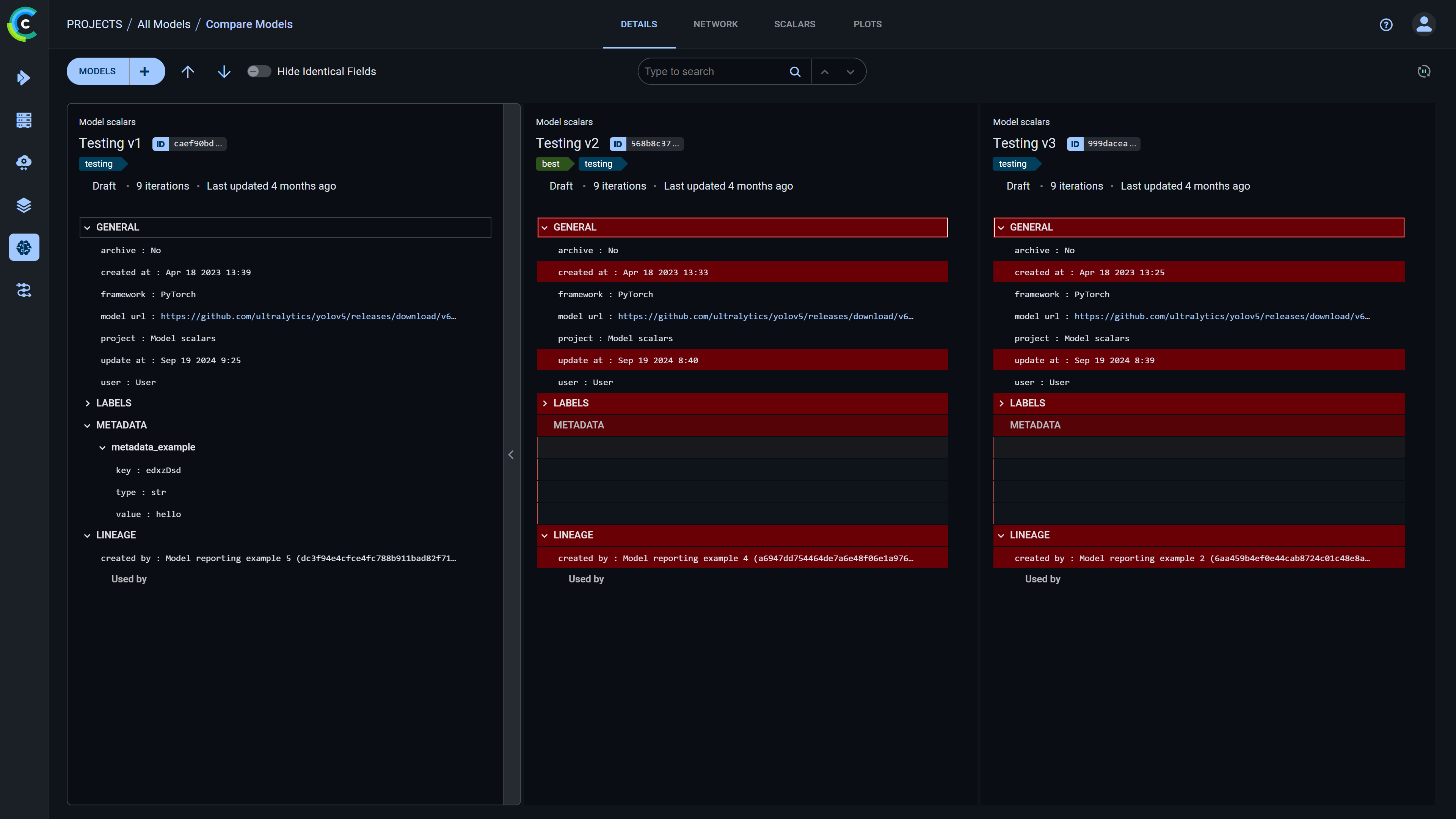
Task: Go to All Models breadcrumb
Action: [163, 24]
